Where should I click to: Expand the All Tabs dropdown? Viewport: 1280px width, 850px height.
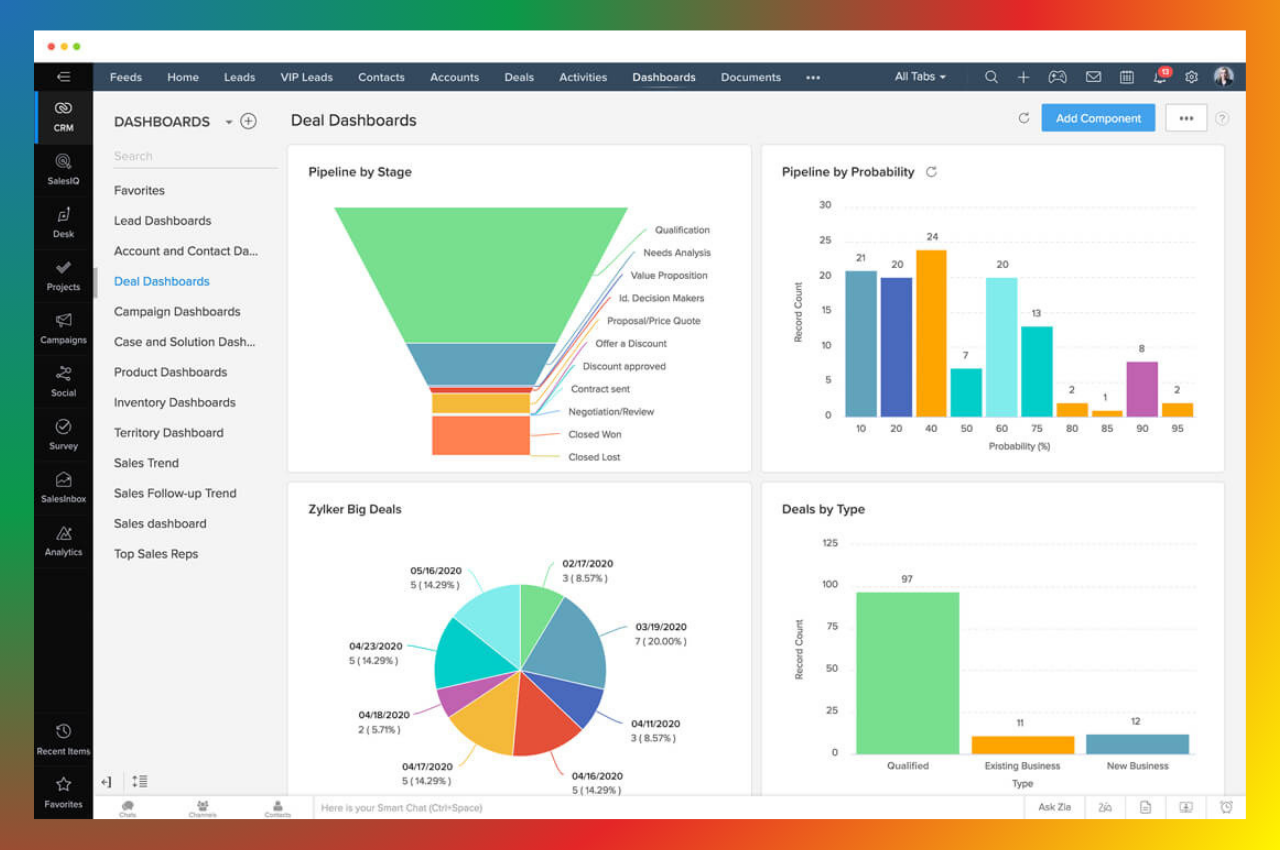pyautogui.click(x=920, y=77)
